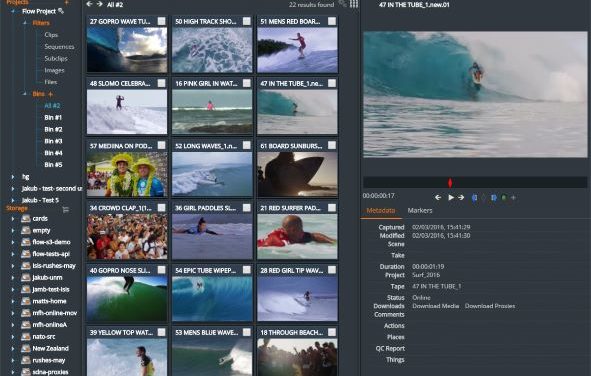Go back with the browser back arrow
Viewport: 591px width, 376px height.
[x=89, y=4]
